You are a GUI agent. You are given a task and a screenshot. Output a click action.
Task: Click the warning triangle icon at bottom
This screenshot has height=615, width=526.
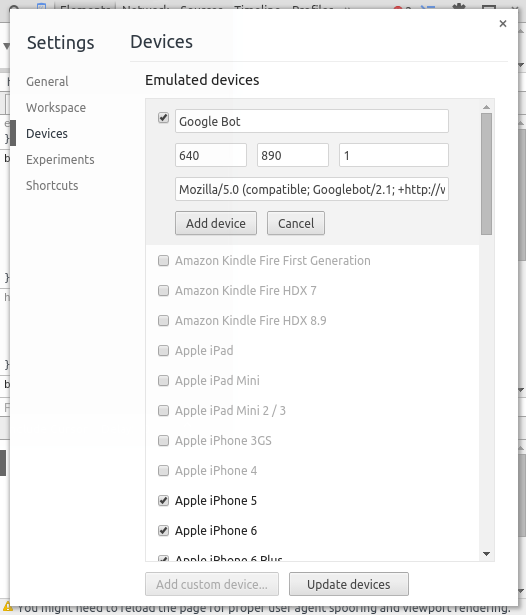[x=7, y=608]
